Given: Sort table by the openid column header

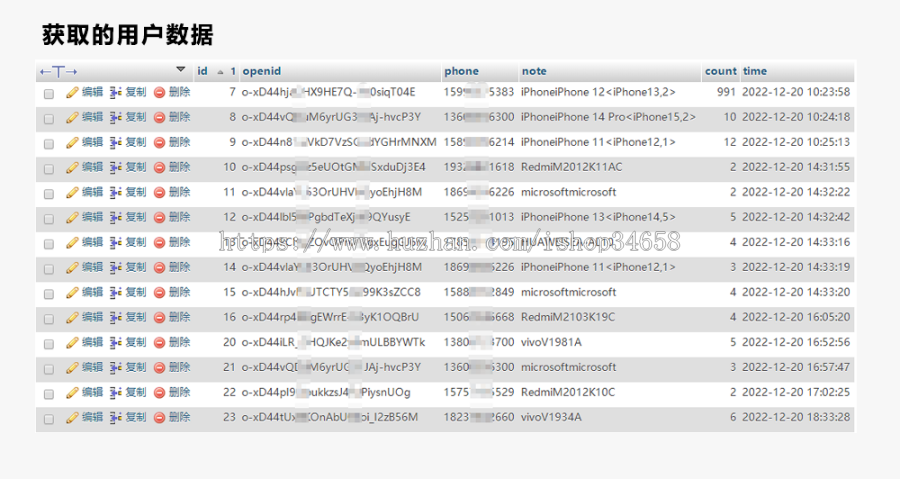Looking at the screenshot, I should (262, 71).
